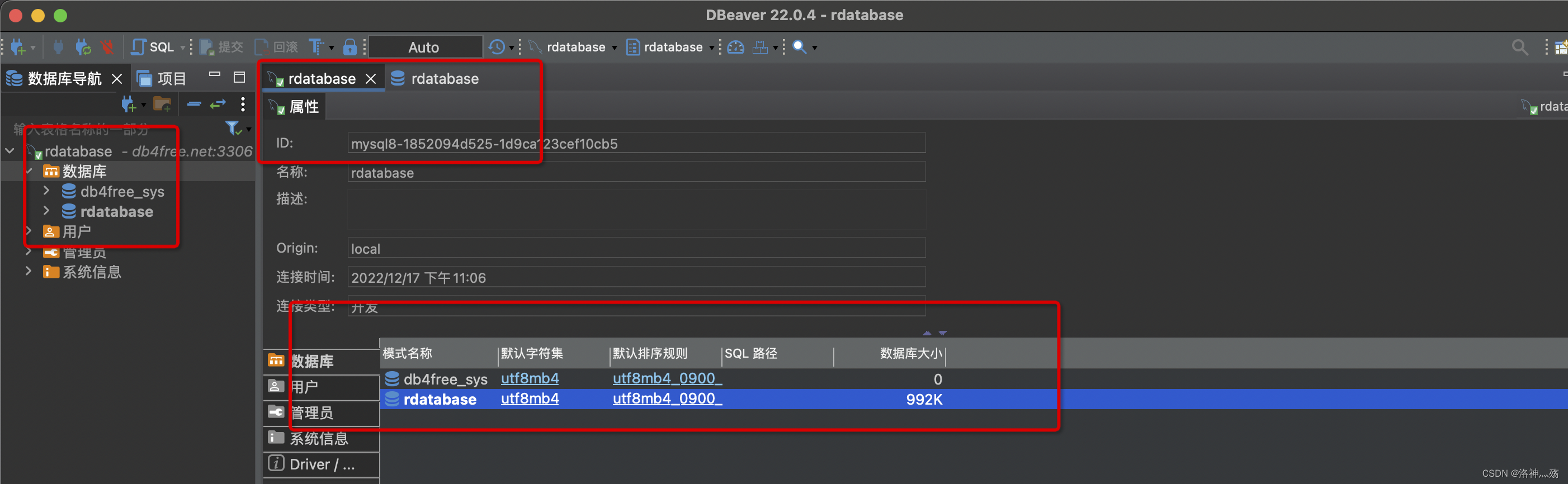Screen dimensions: 1568x484
Task: Expand 系统信息 folder in navigator tree
Action: pyautogui.click(x=29, y=271)
